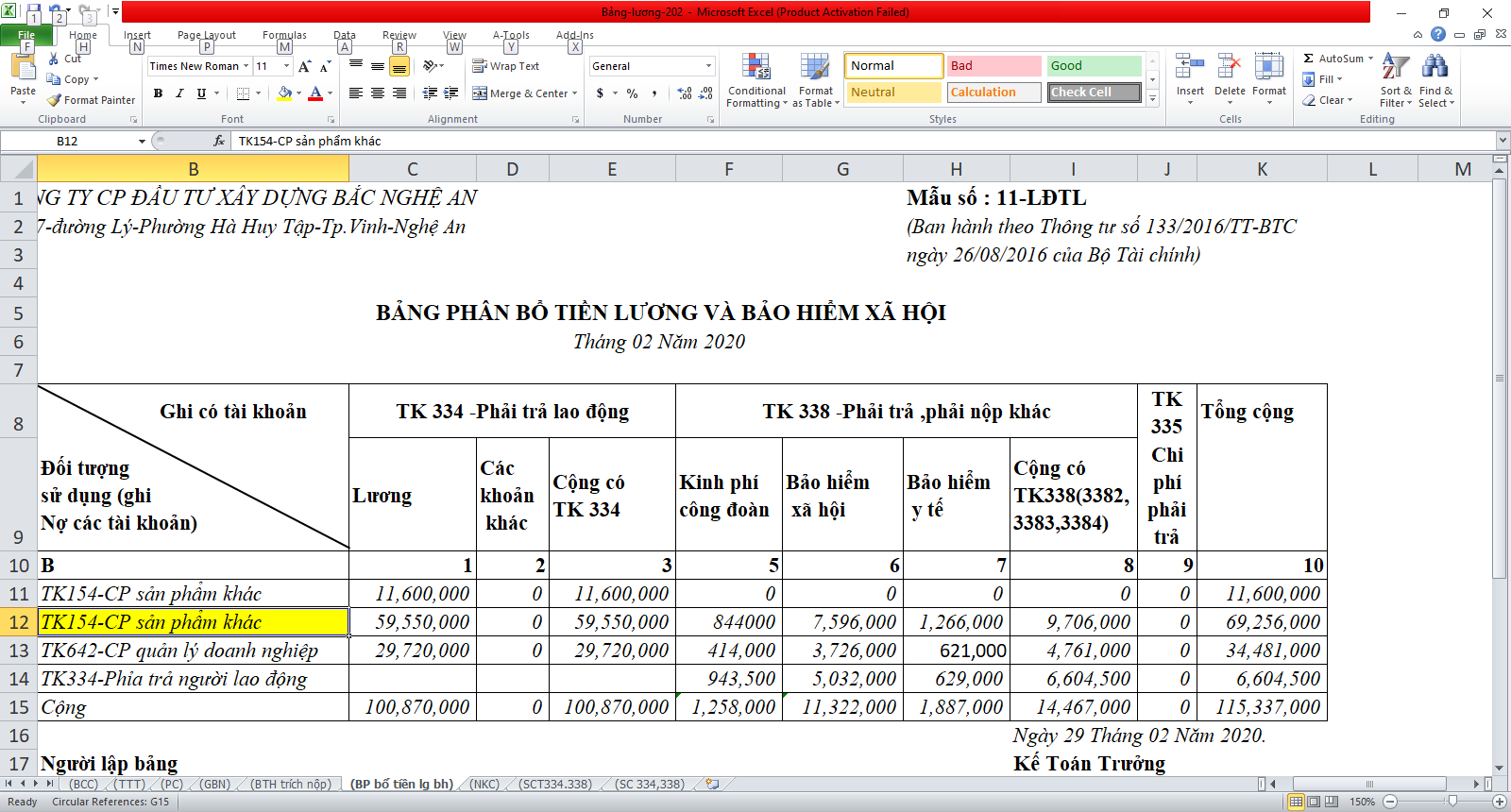Select cell showing total 115,337,000
This screenshot has width=1511, height=812.
click(1262, 707)
